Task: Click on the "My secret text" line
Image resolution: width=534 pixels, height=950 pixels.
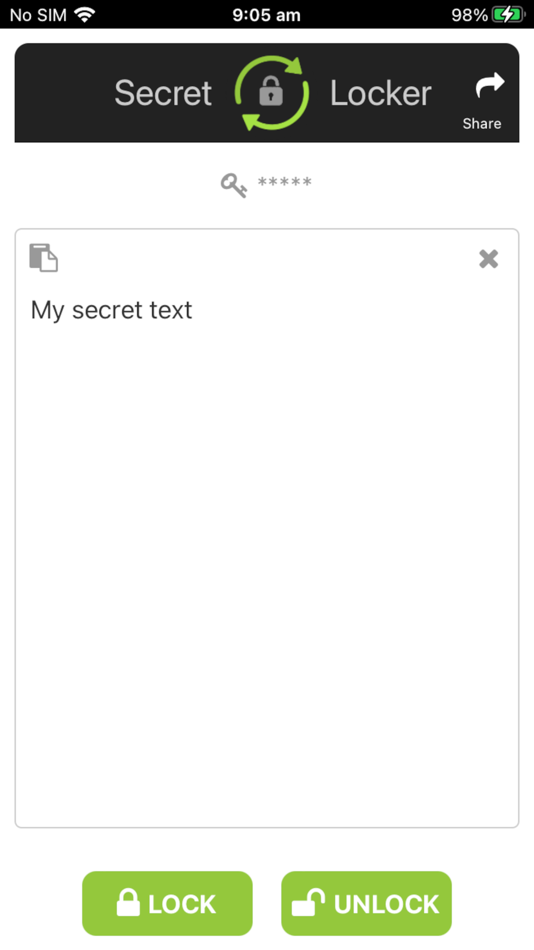Action: [x=112, y=310]
